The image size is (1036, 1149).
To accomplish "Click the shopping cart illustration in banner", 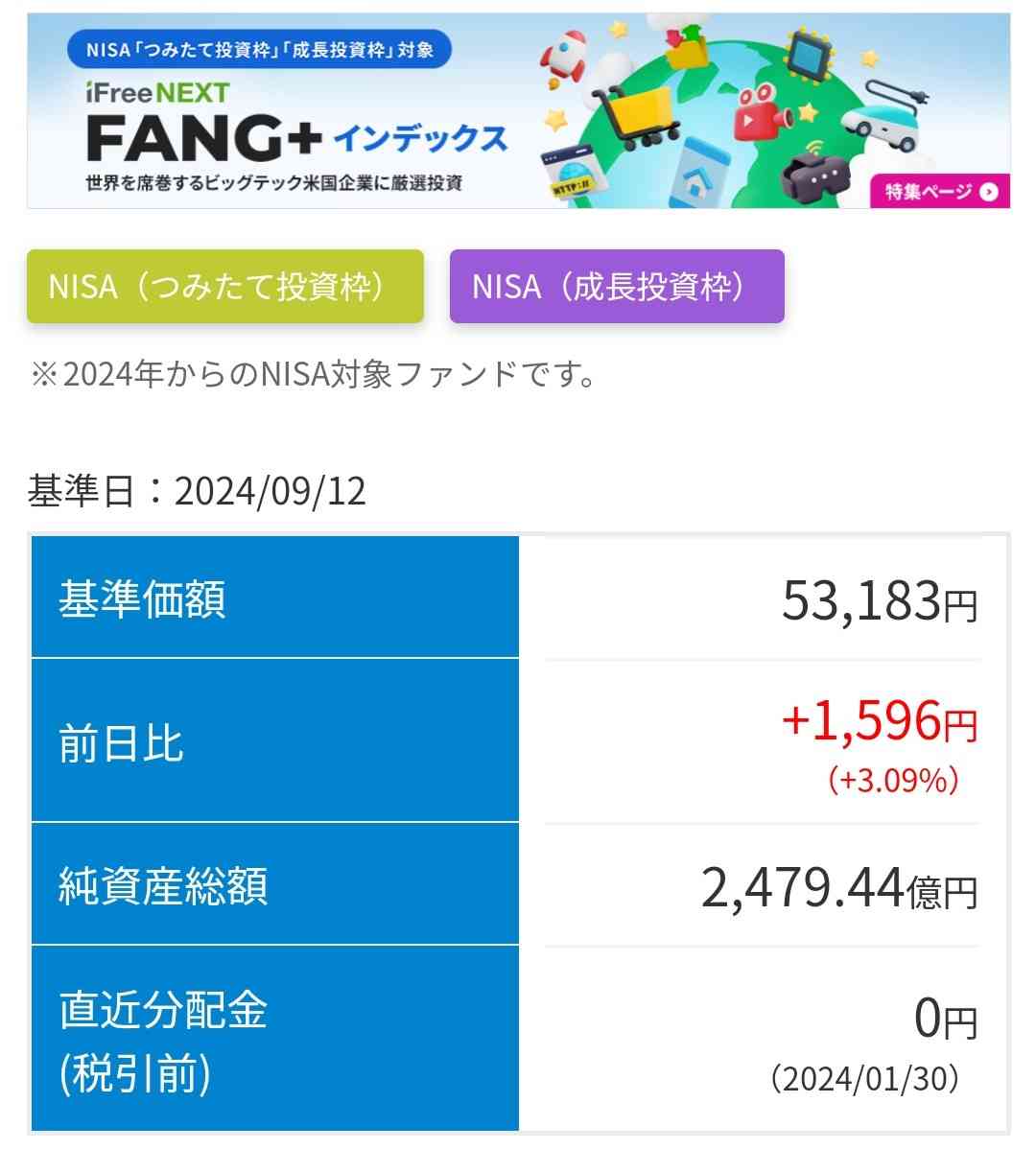I will 635,114.
